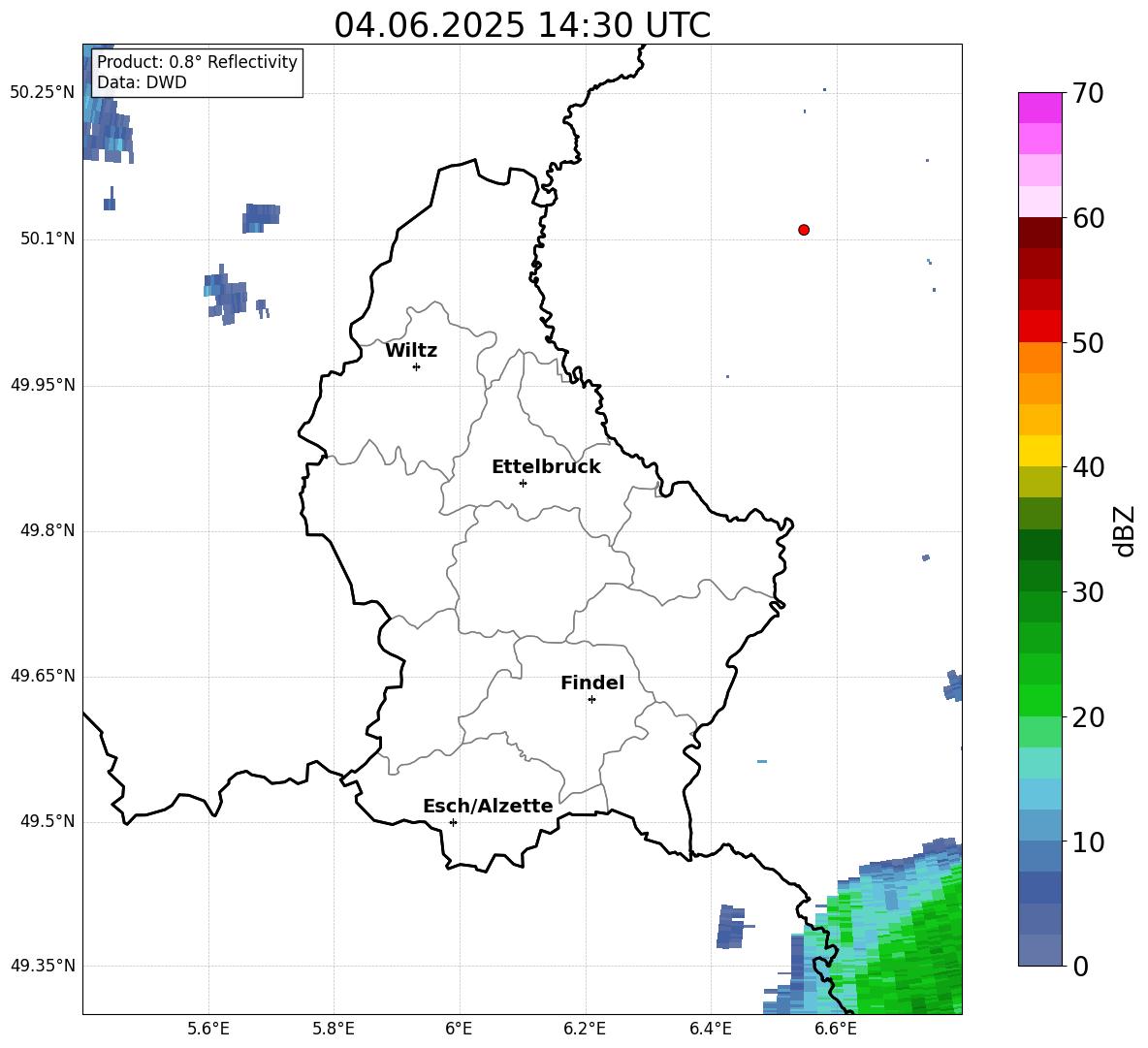Click the 70 tick label on colorbar
The width and height of the screenshot is (1148, 1048).
1088,93
